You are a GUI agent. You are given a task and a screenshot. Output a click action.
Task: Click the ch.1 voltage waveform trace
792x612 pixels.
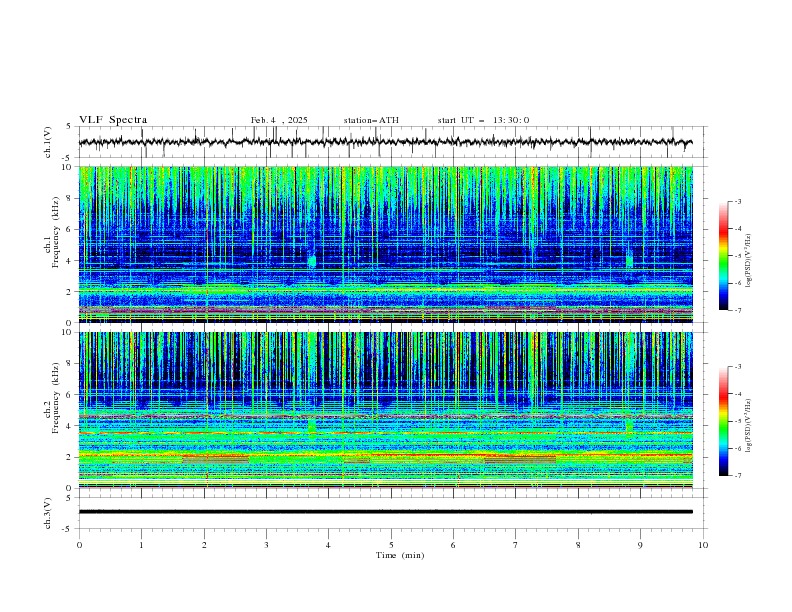pyautogui.click(x=386, y=142)
